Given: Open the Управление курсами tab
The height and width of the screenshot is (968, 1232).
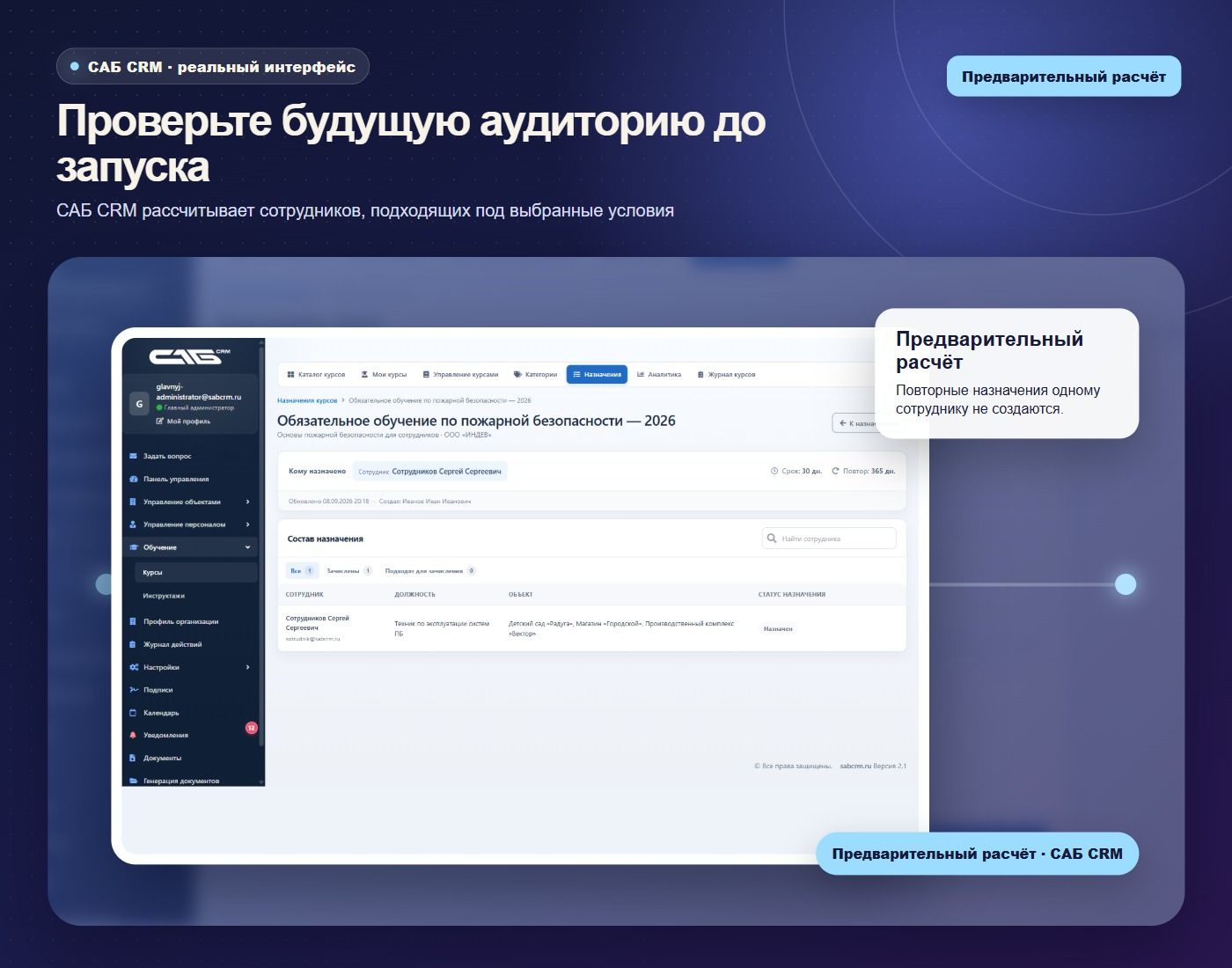Looking at the screenshot, I should (x=460, y=375).
